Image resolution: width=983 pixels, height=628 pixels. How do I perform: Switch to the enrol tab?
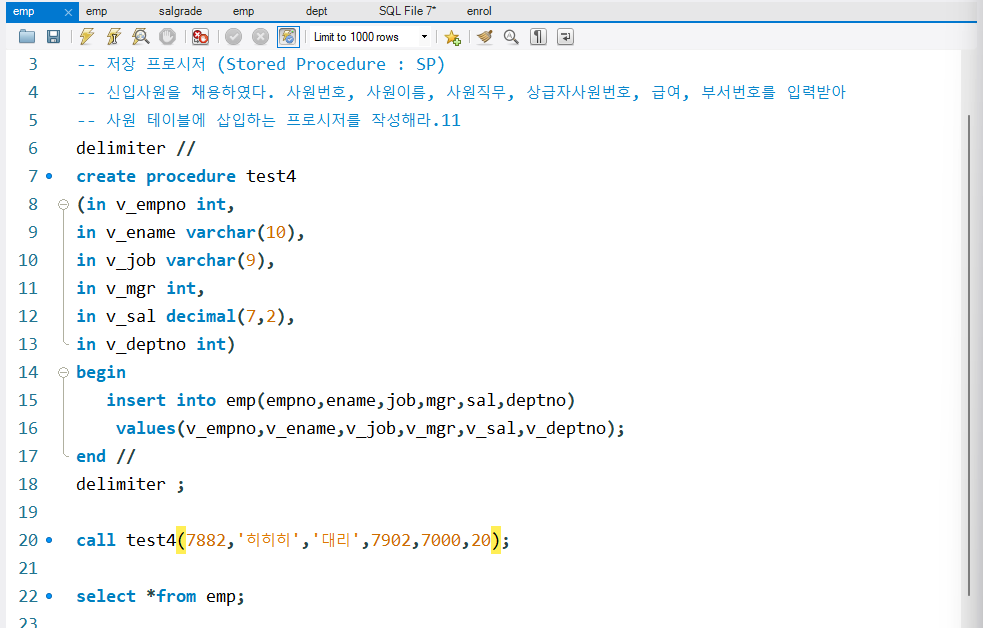[479, 11]
